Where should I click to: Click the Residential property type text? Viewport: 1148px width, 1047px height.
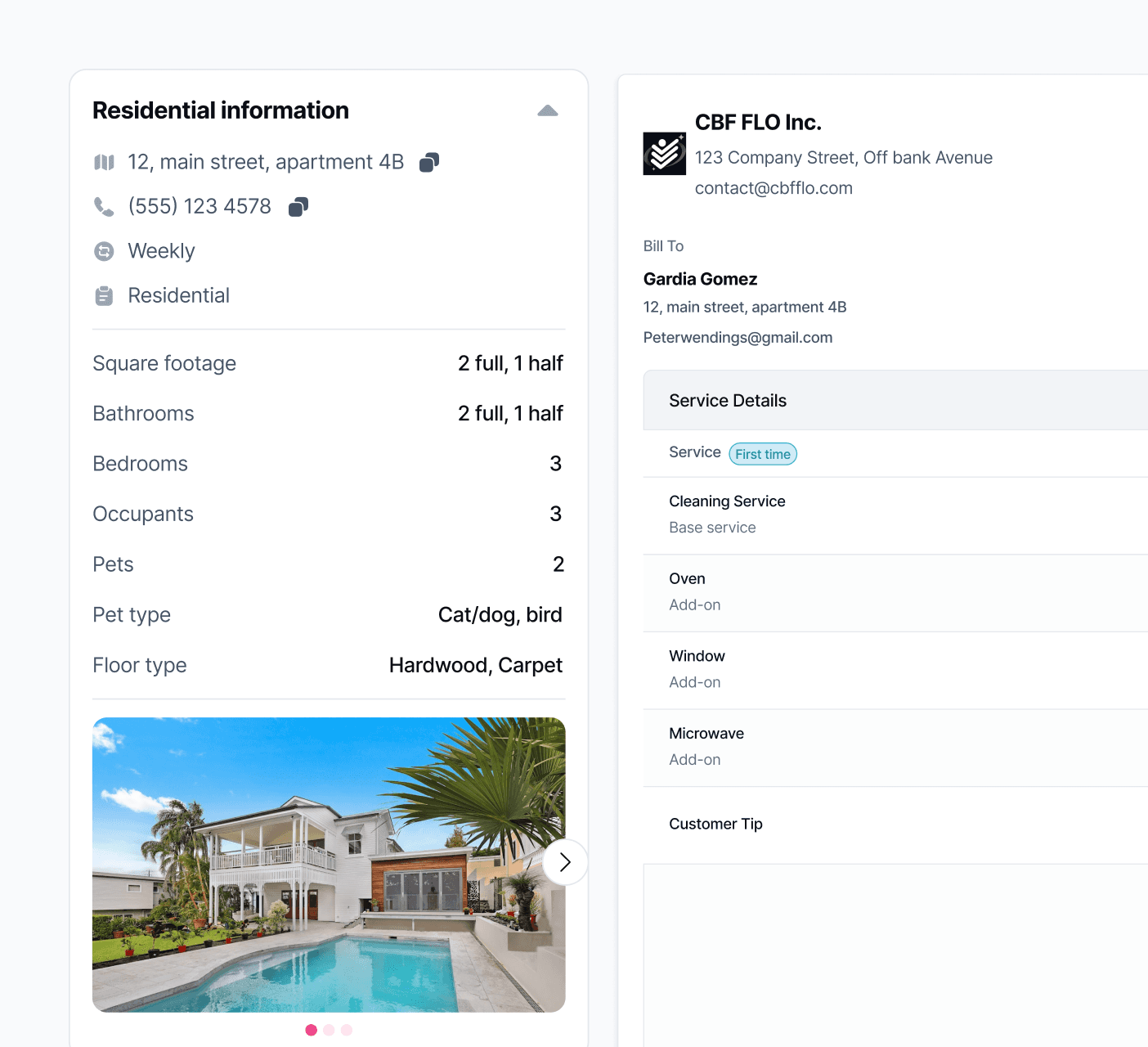pyautogui.click(x=178, y=295)
